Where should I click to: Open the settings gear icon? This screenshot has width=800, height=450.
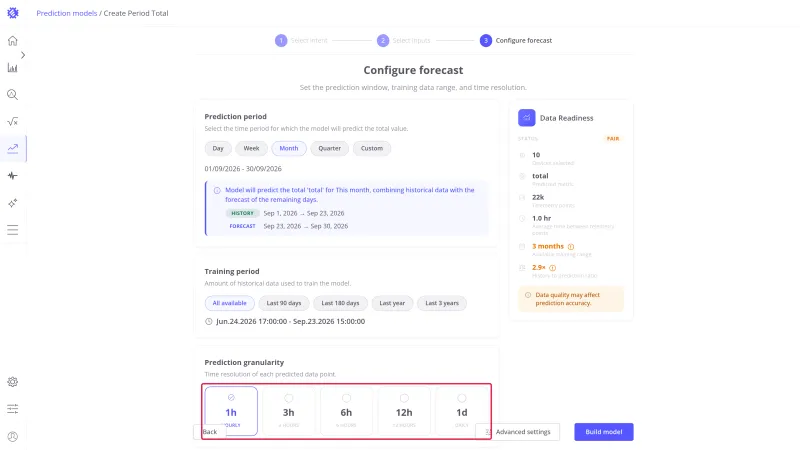coord(13,382)
